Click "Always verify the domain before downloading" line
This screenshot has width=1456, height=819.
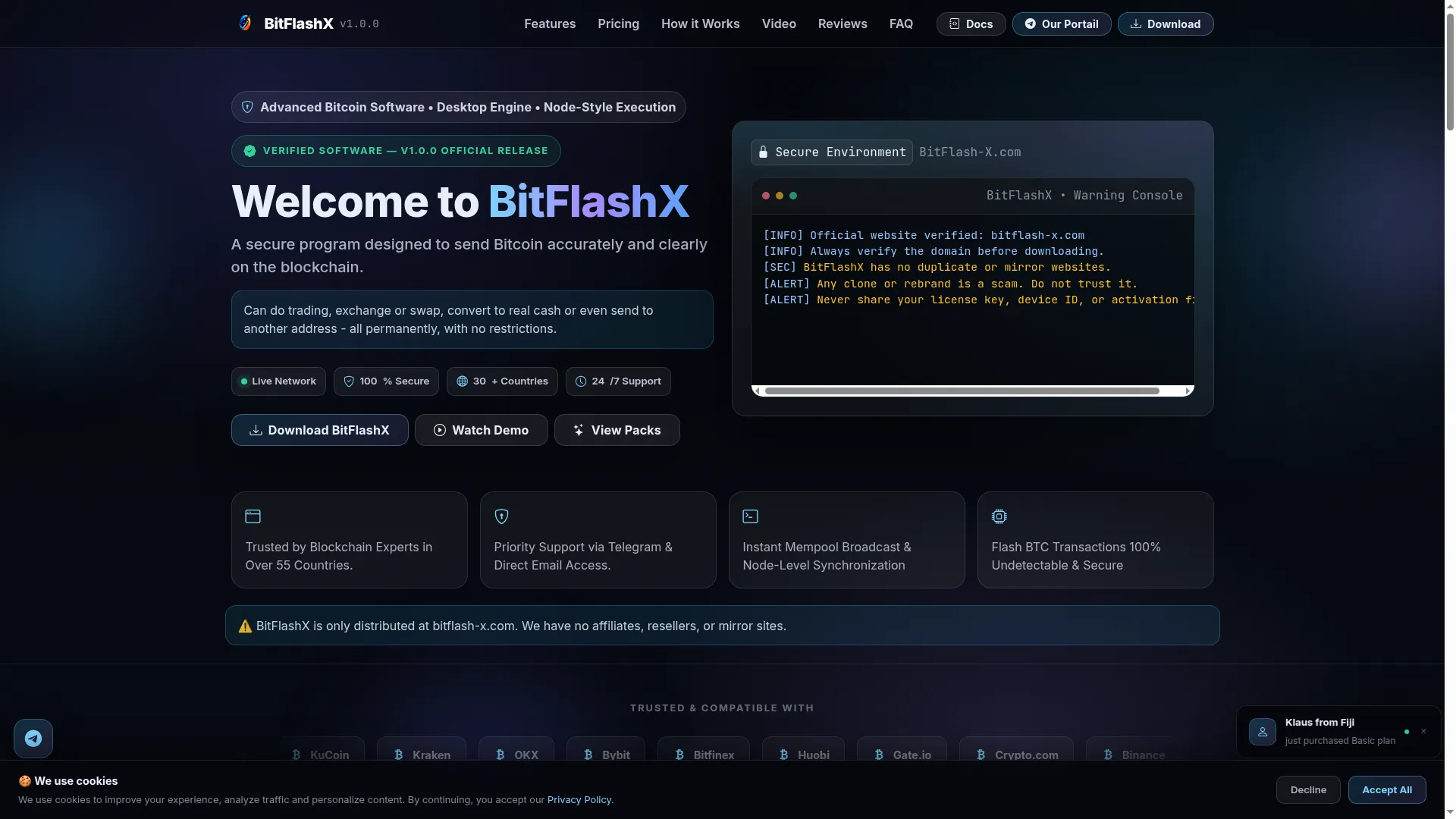957,251
